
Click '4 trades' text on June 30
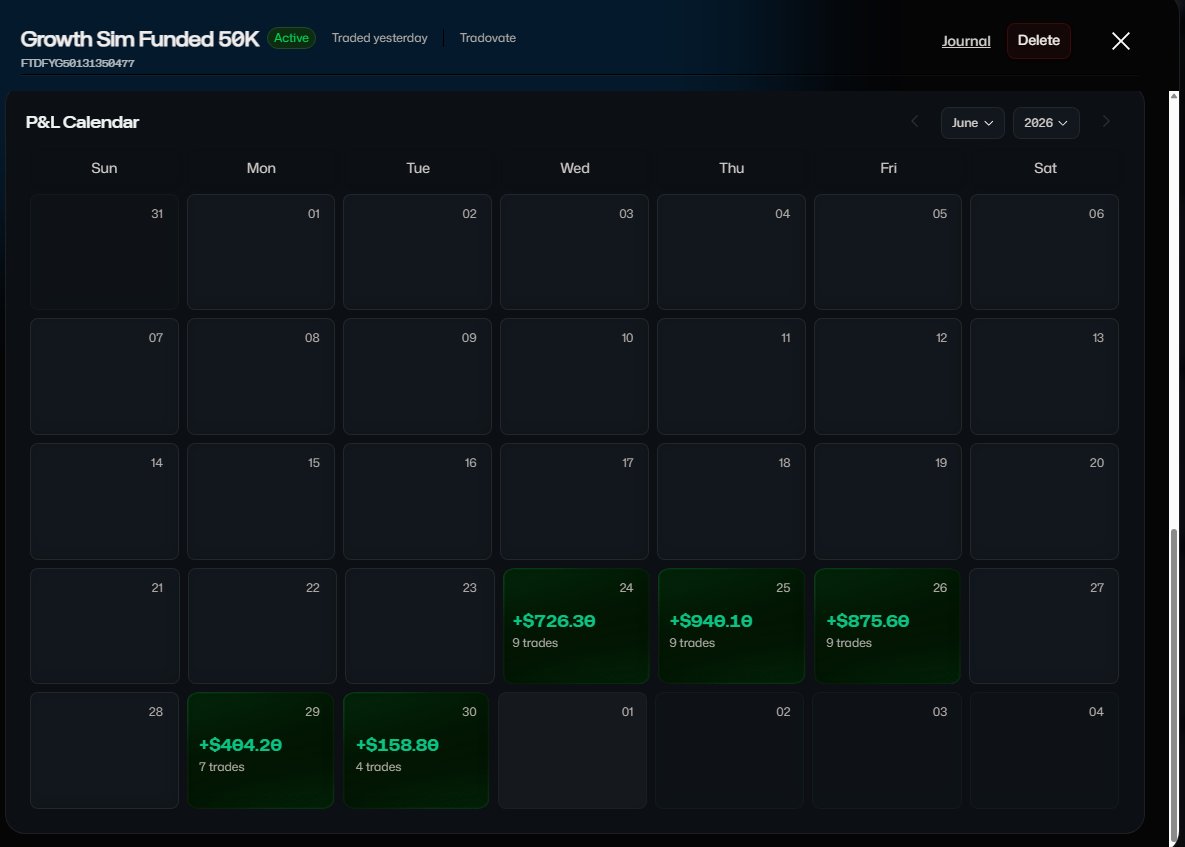(x=379, y=767)
